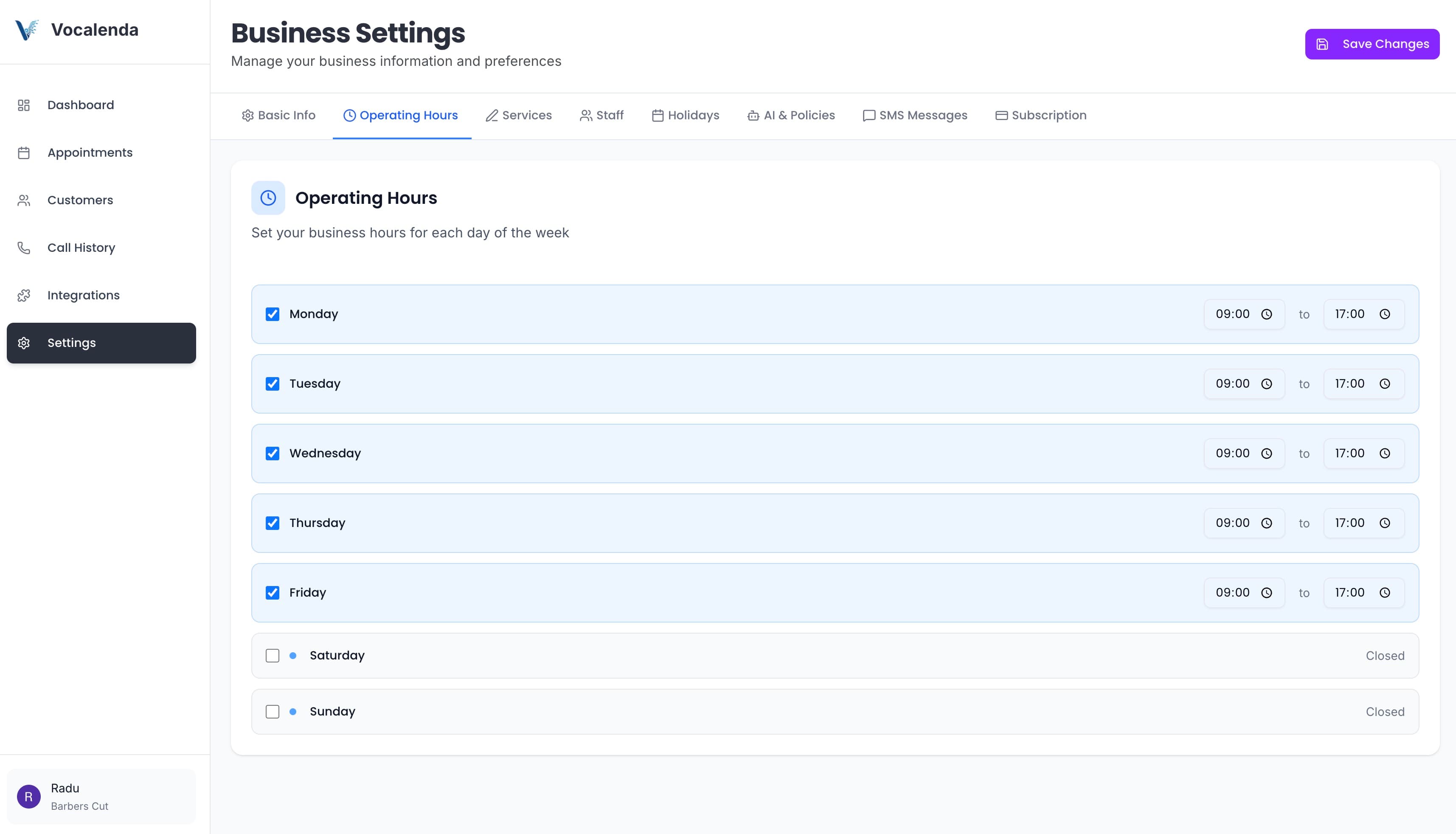Edit Thursday closing time field
The width and height of the screenshot is (1456, 834).
[x=1363, y=523]
